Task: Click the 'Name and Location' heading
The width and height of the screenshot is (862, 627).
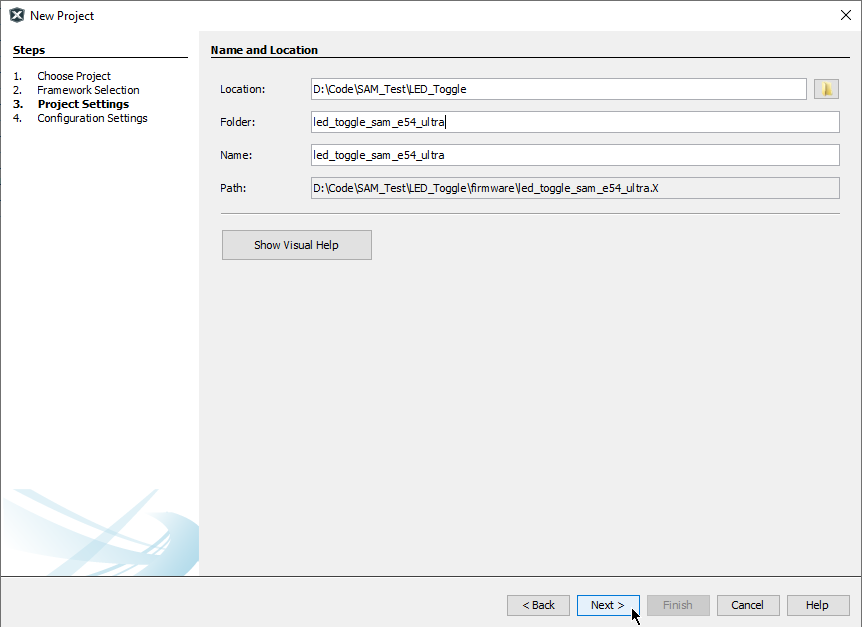Action: point(264,50)
